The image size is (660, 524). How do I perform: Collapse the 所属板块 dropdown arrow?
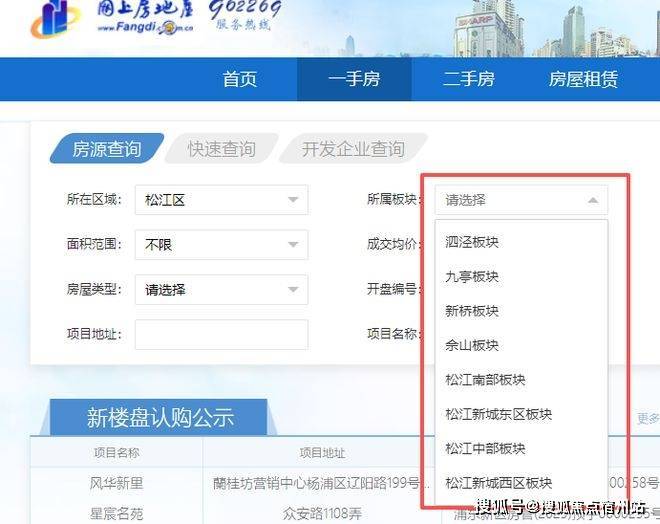click(x=593, y=200)
